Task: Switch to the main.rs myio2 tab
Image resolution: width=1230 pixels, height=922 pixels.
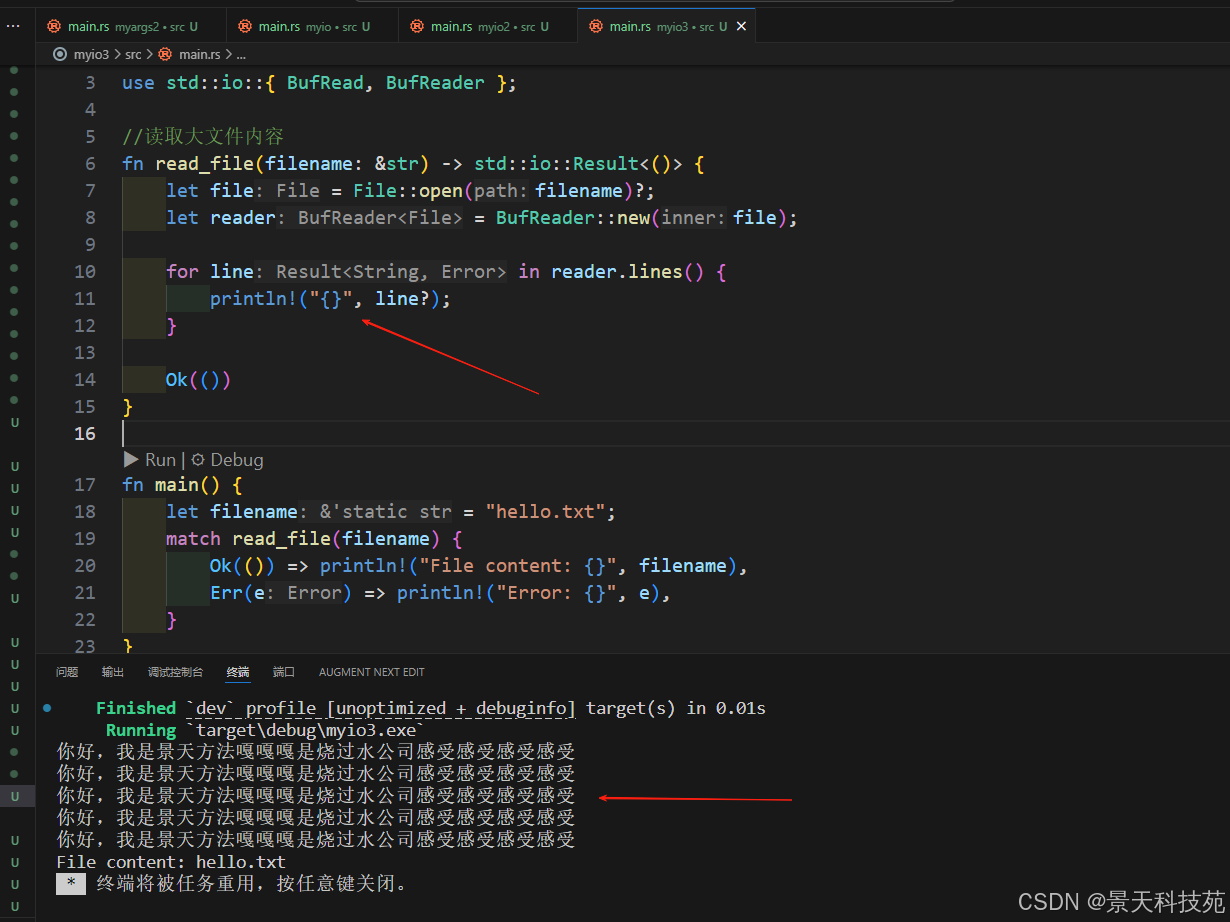Action: 488,26
